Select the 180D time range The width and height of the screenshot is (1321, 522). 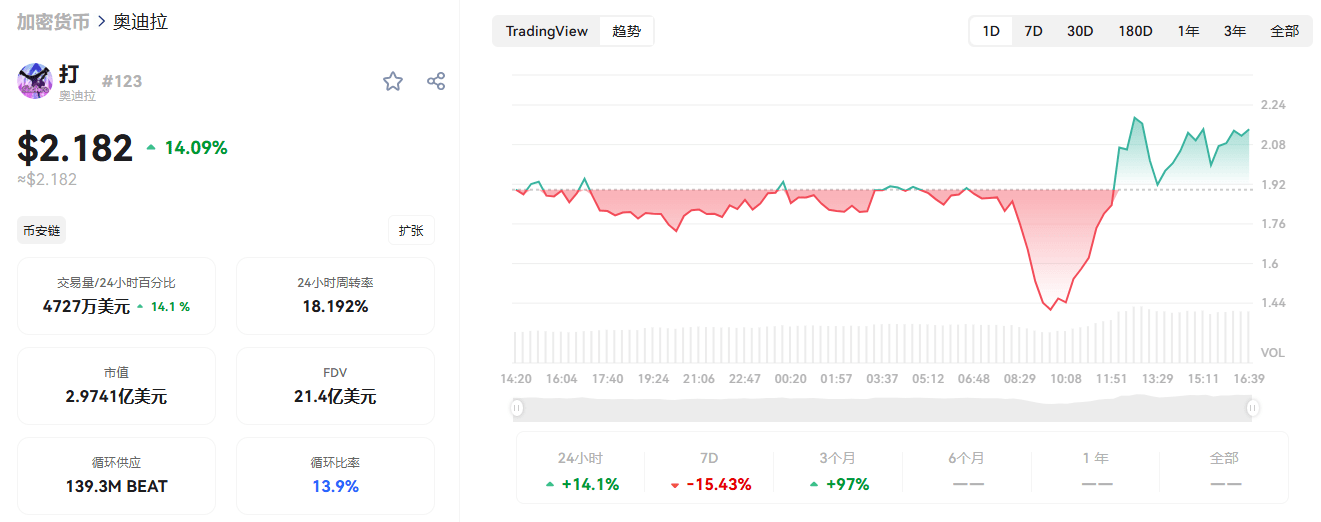point(1135,31)
